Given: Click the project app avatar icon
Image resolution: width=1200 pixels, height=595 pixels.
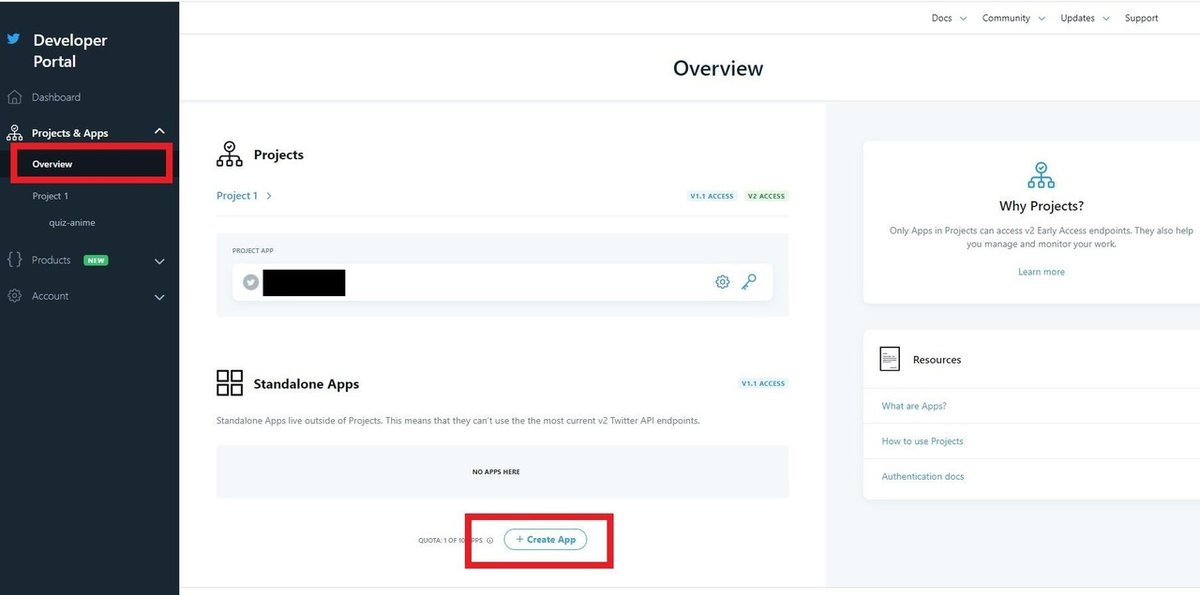Looking at the screenshot, I should click(251, 283).
